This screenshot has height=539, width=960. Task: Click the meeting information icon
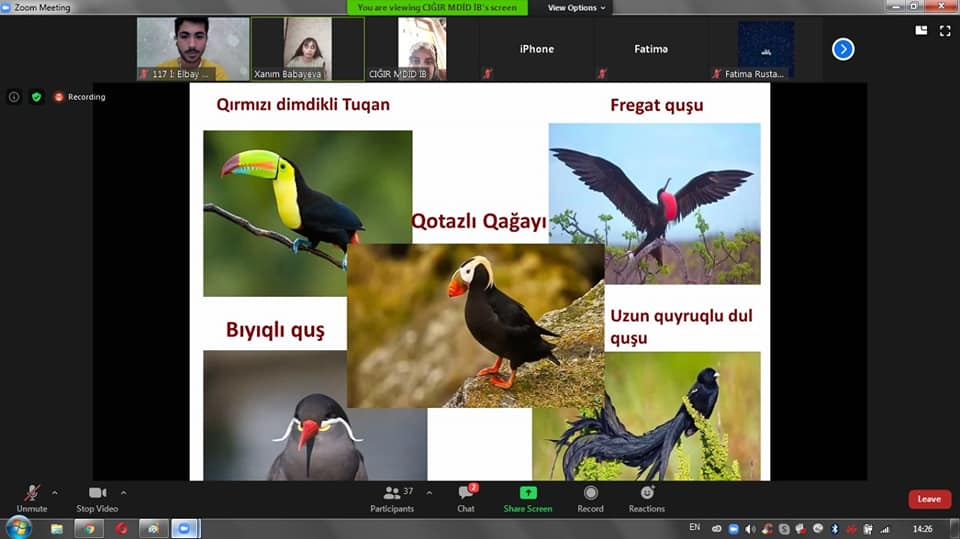14,97
